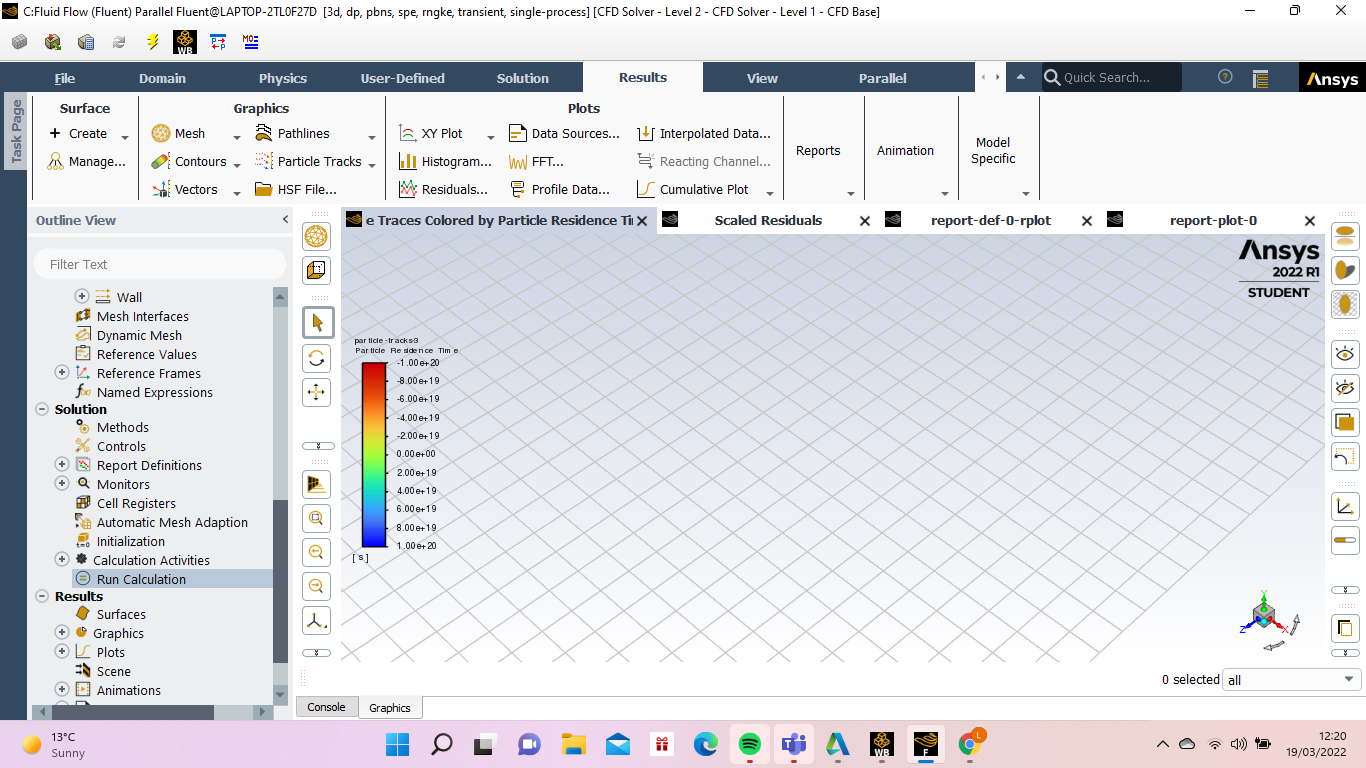Select the rotate view tool
Screen dimensions: 1366x768
click(317, 358)
